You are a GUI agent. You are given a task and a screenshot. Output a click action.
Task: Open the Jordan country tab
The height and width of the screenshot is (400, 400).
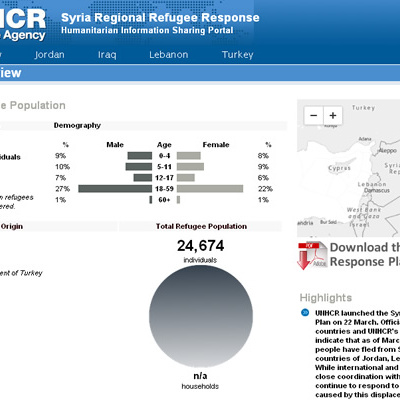(50, 55)
